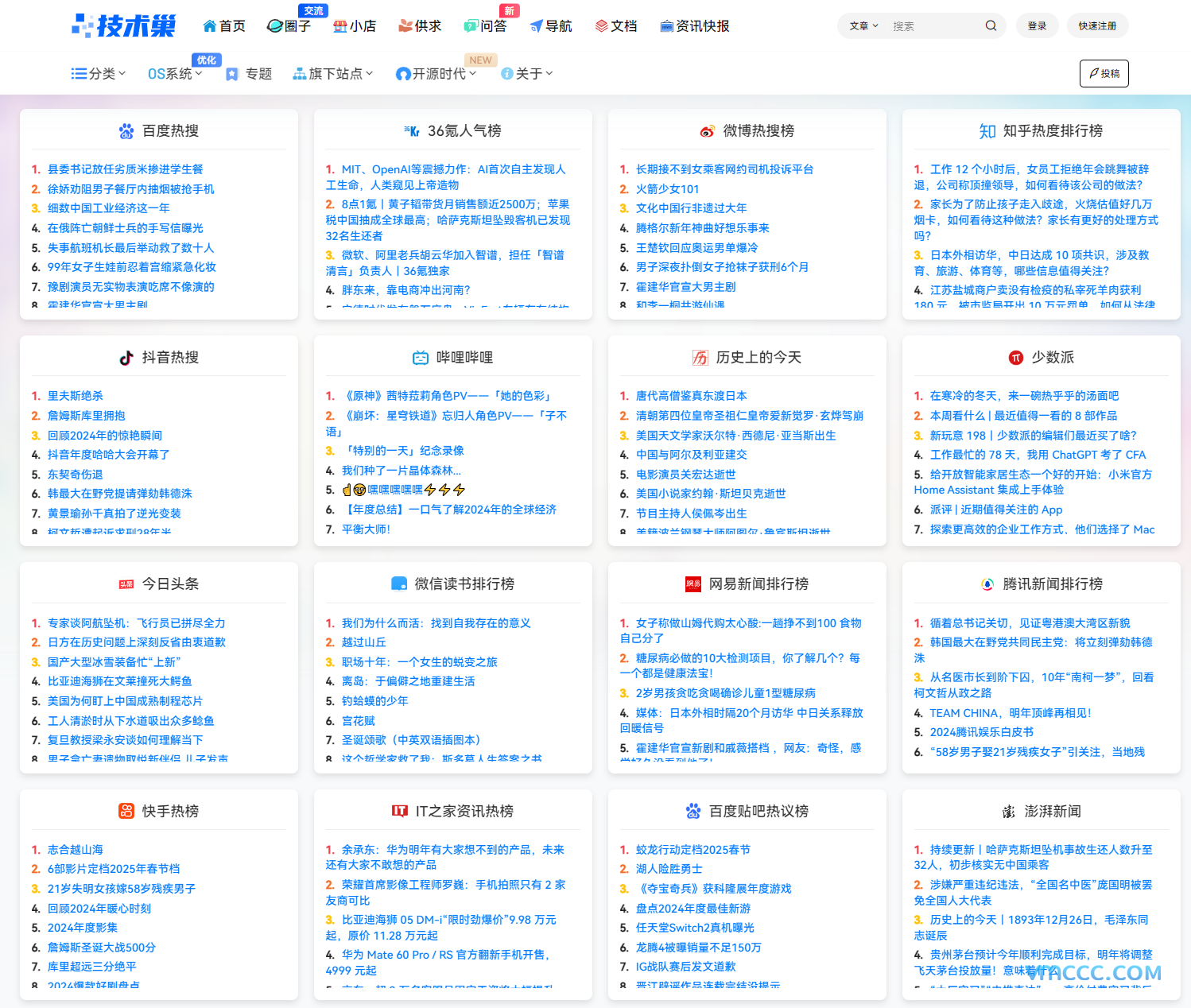Open the 专题 menu item
Viewport: 1191px width, 1008px height.
click(258, 74)
